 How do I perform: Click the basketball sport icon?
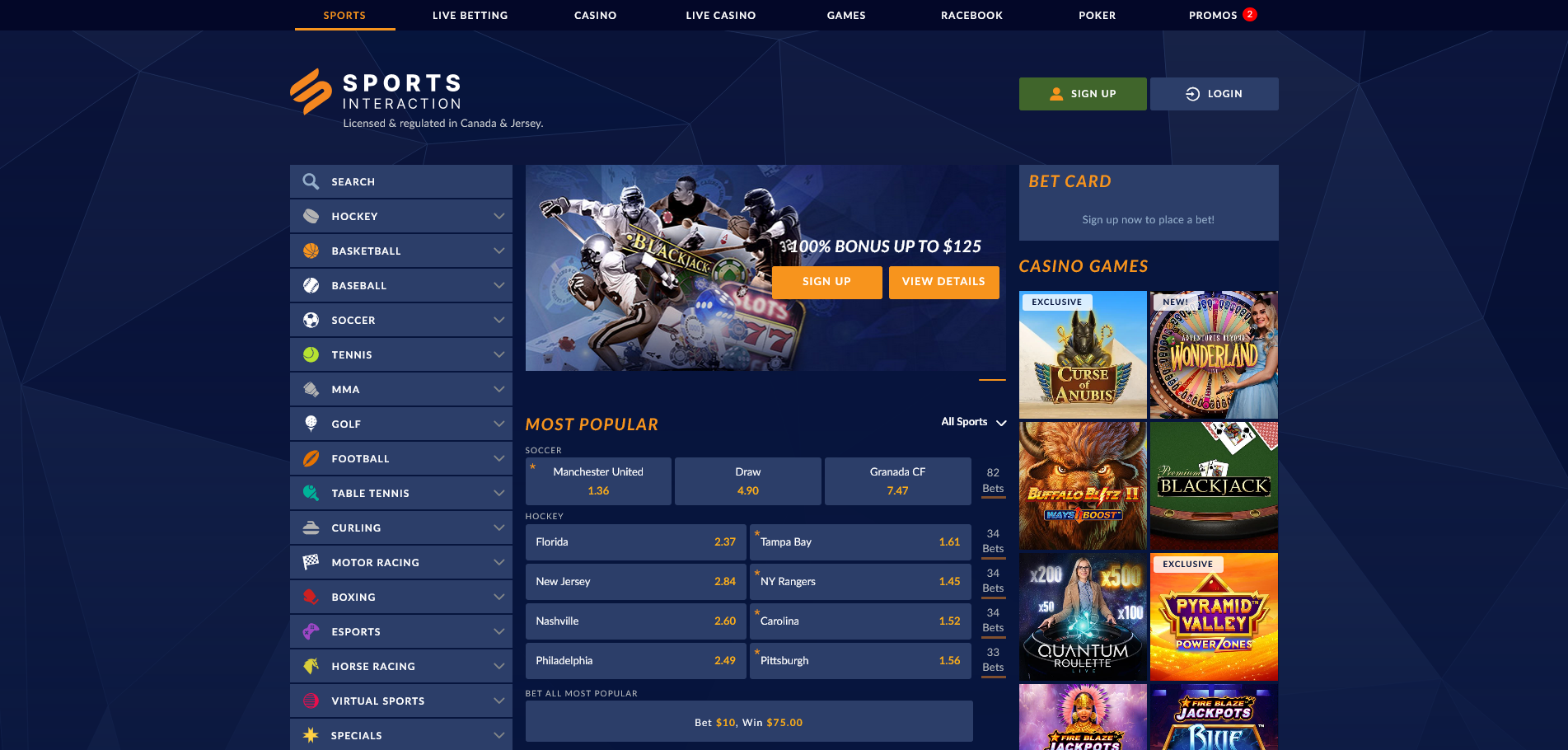click(311, 251)
